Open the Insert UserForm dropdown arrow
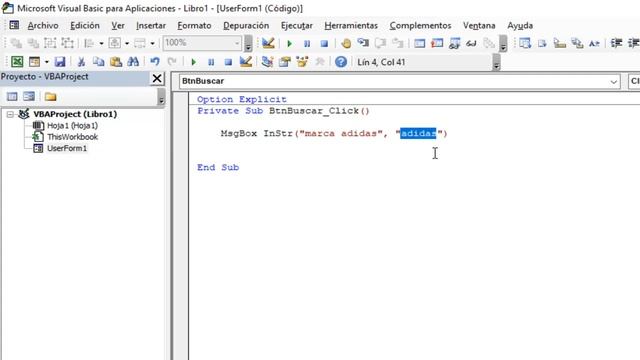The image size is (640, 360). [47, 62]
